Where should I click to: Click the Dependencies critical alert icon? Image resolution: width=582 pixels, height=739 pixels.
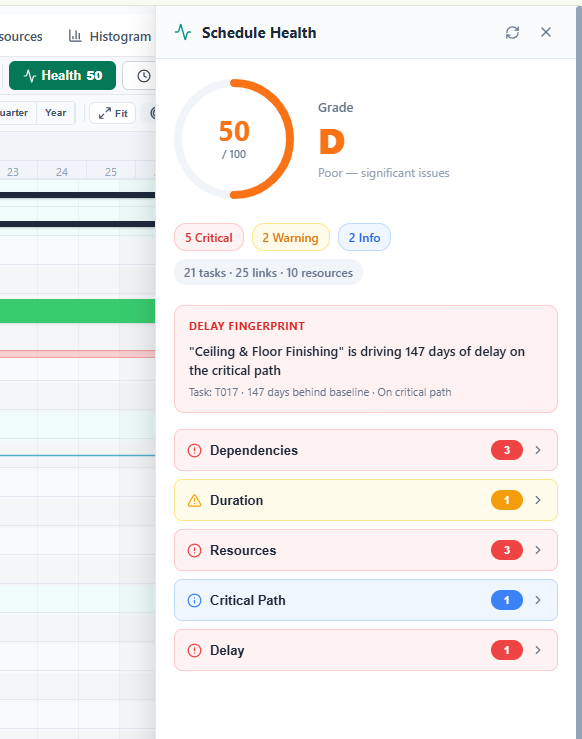coord(195,451)
